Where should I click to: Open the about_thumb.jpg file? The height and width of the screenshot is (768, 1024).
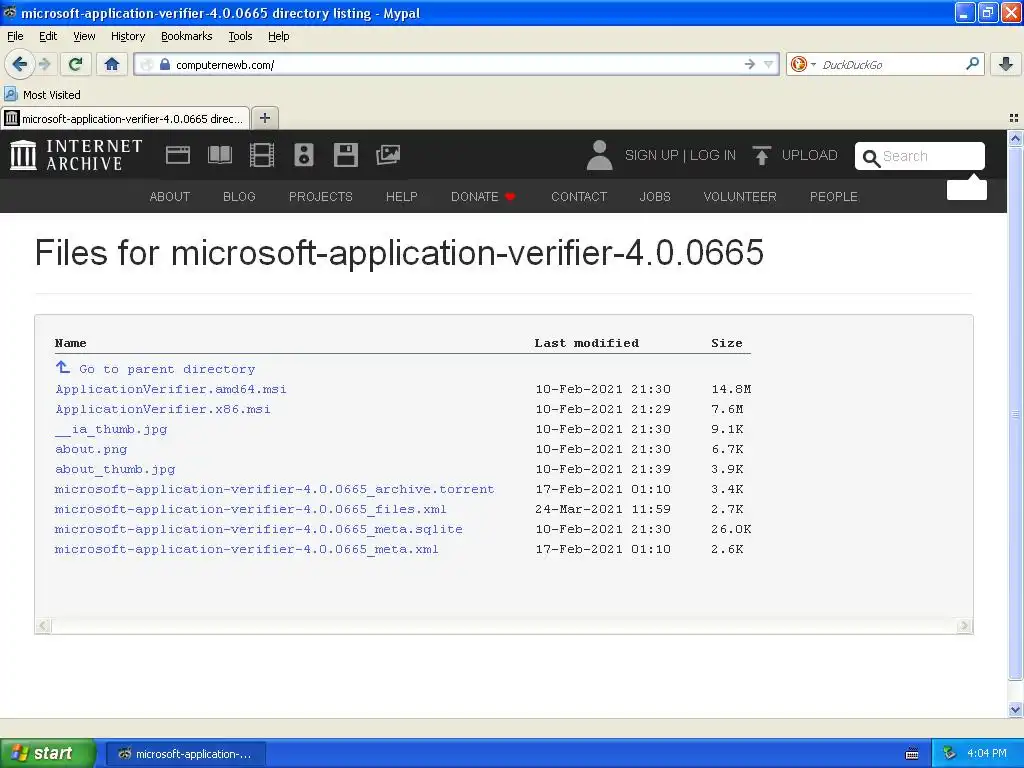pyautogui.click(x=115, y=469)
